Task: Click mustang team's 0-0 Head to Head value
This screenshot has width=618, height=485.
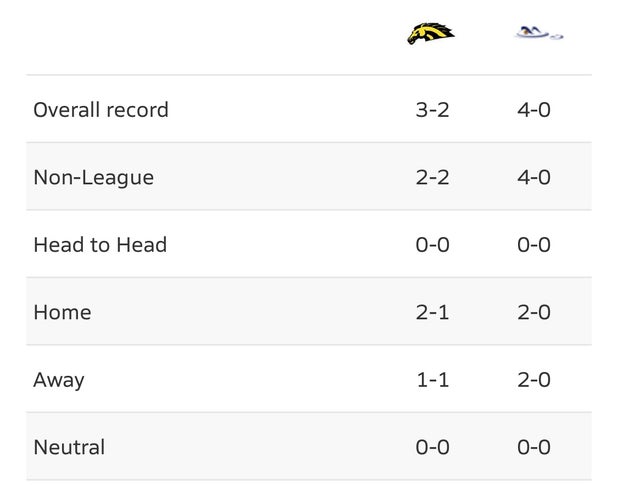Action: pos(432,245)
